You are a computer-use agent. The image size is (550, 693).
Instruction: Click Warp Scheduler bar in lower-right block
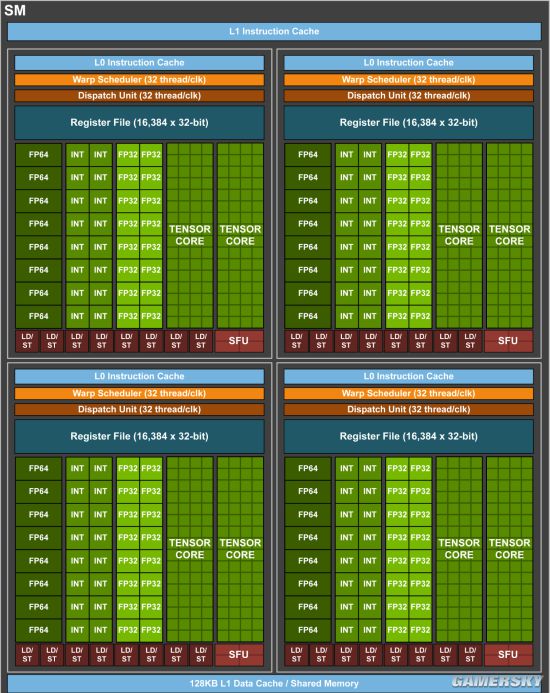point(409,393)
